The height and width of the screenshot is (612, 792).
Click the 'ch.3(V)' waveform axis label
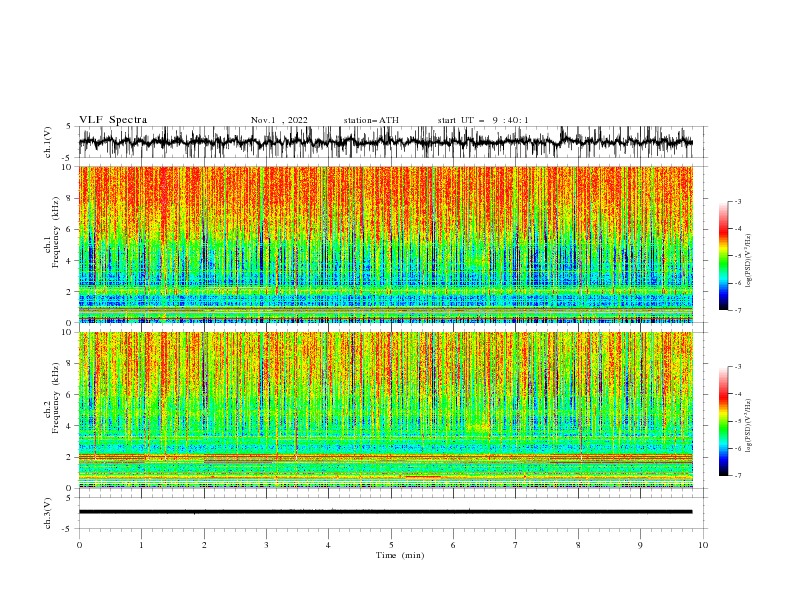(x=48, y=513)
